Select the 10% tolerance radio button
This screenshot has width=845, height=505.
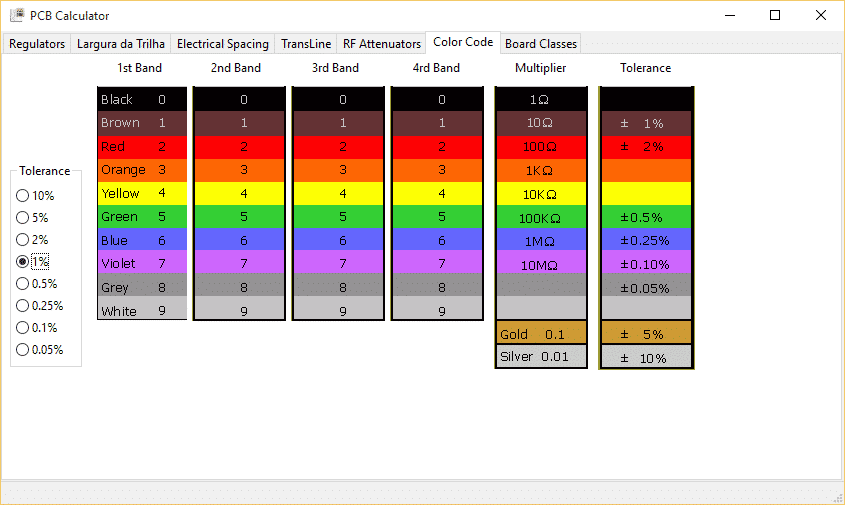(x=23, y=196)
